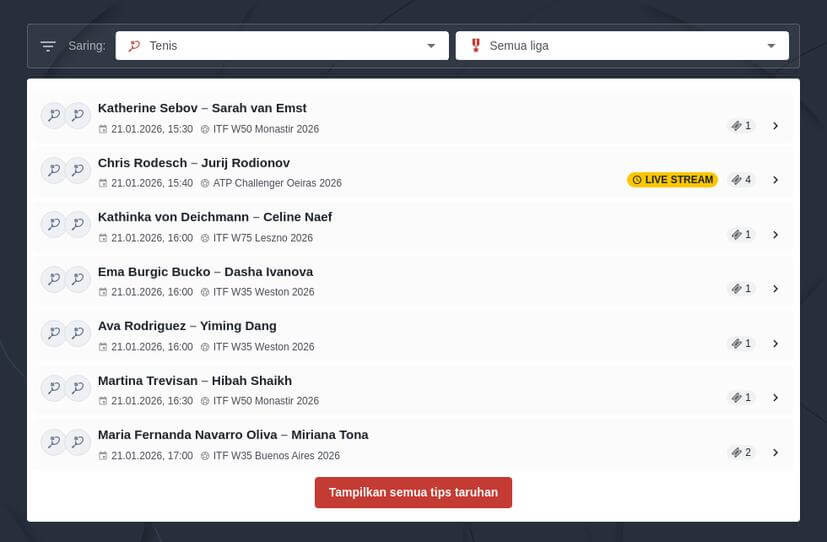
Task: Click tennis racket icon for Ema Burgic Bucko
Action: 53,279
